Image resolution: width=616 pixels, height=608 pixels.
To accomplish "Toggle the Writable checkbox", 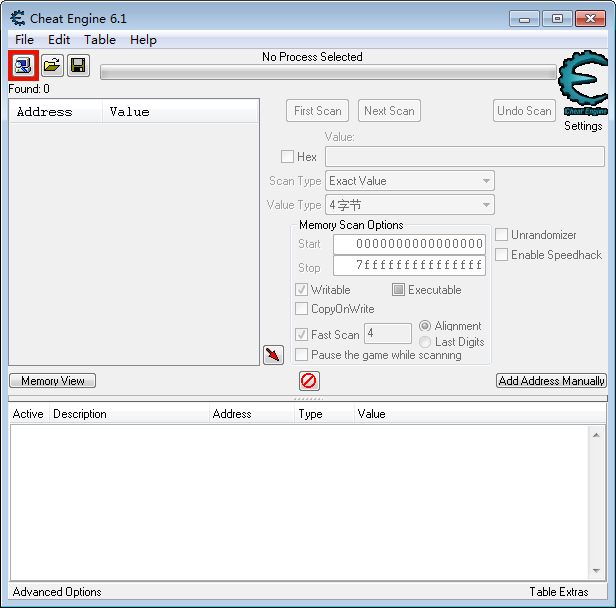I will (x=301, y=289).
